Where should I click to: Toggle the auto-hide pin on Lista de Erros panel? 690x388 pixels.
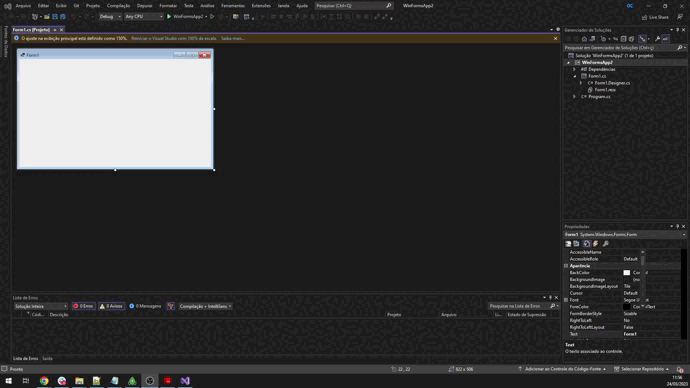551,298
